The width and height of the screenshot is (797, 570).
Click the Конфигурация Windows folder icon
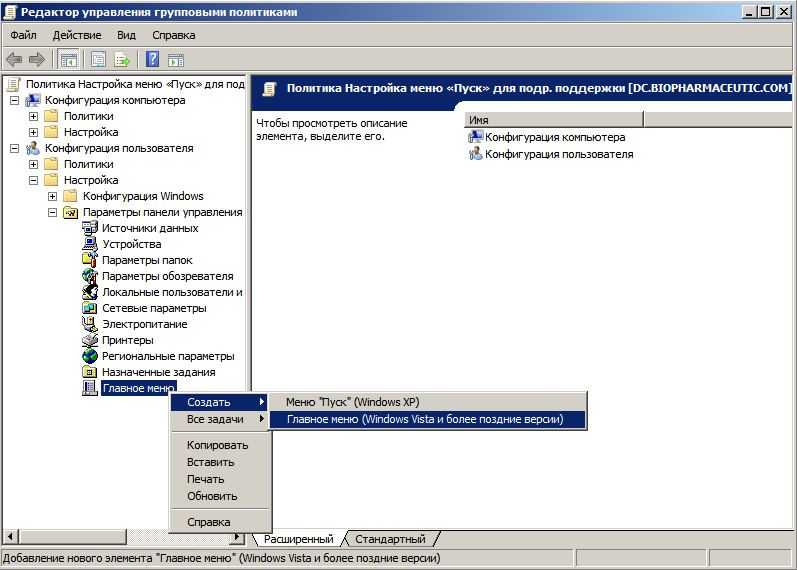(x=71, y=196)
